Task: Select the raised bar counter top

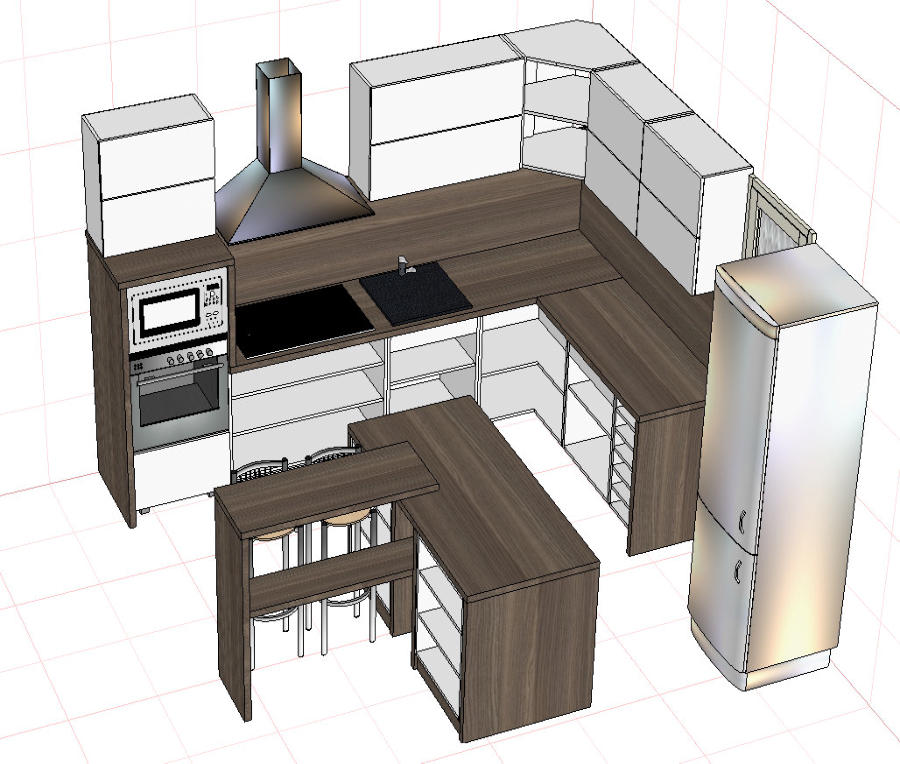Action: pos(326,490)
